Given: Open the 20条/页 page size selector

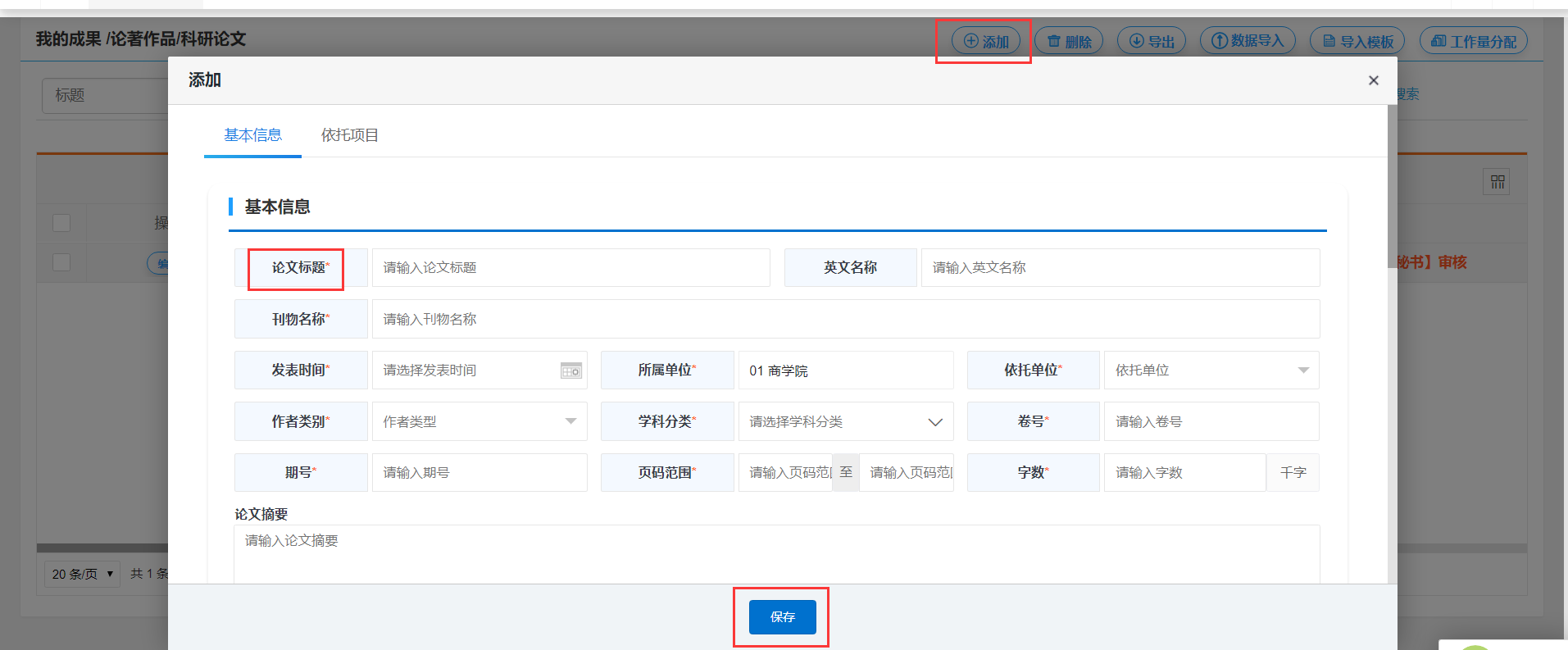Looking at the screenshot, I should pyautogui.click(x=82, y=574).
